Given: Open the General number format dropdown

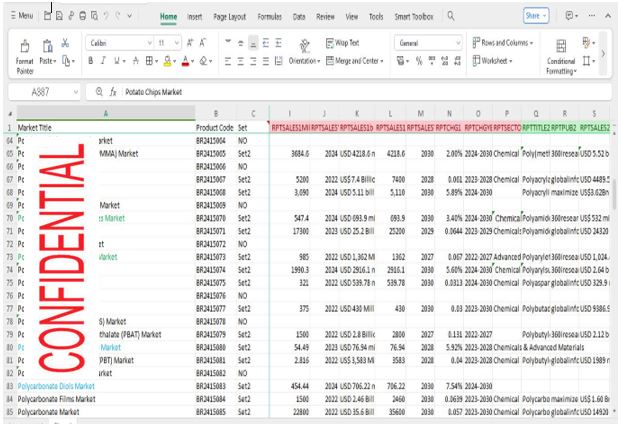Looking at the screenshot, I should coord(428,43).
